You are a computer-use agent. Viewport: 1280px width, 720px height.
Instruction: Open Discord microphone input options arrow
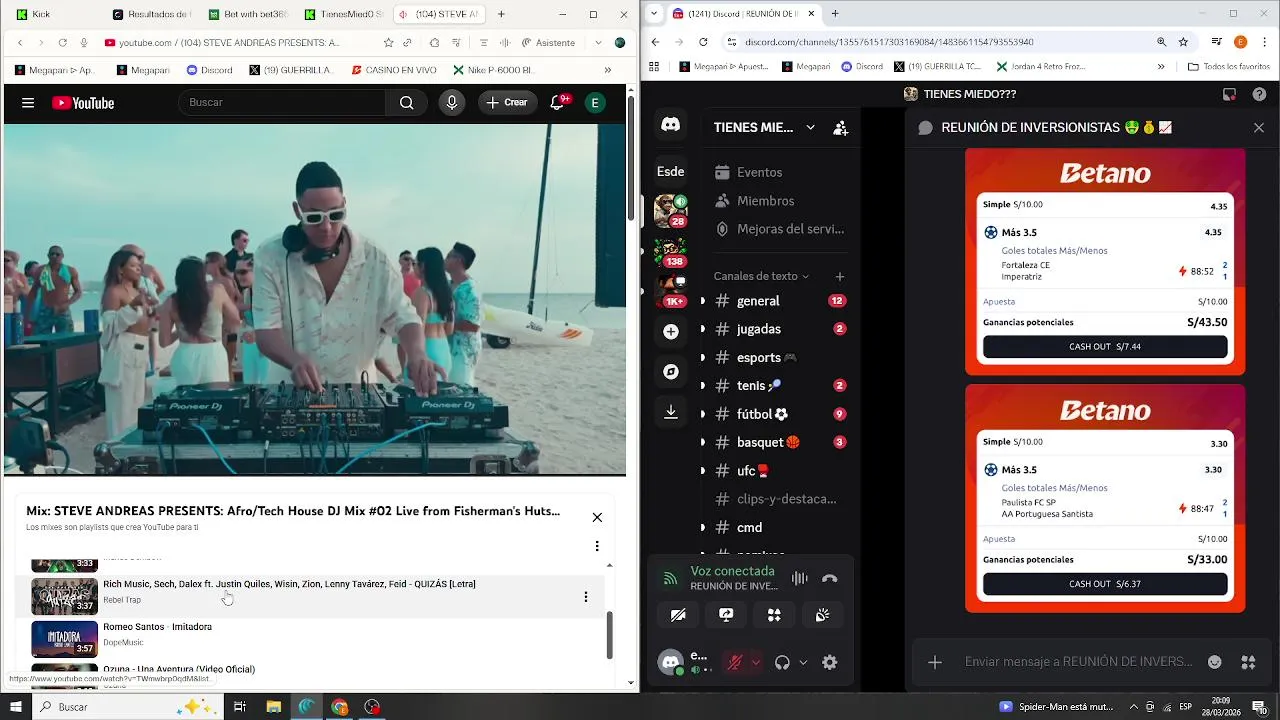(x=755, y=662)
